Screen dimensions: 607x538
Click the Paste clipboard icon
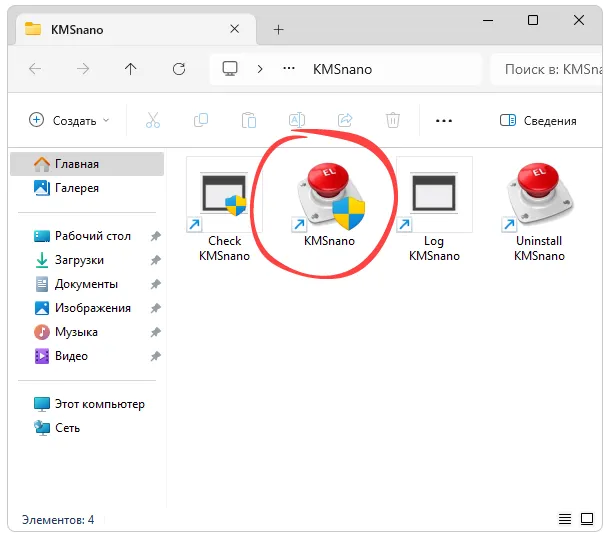coord(249,120)
